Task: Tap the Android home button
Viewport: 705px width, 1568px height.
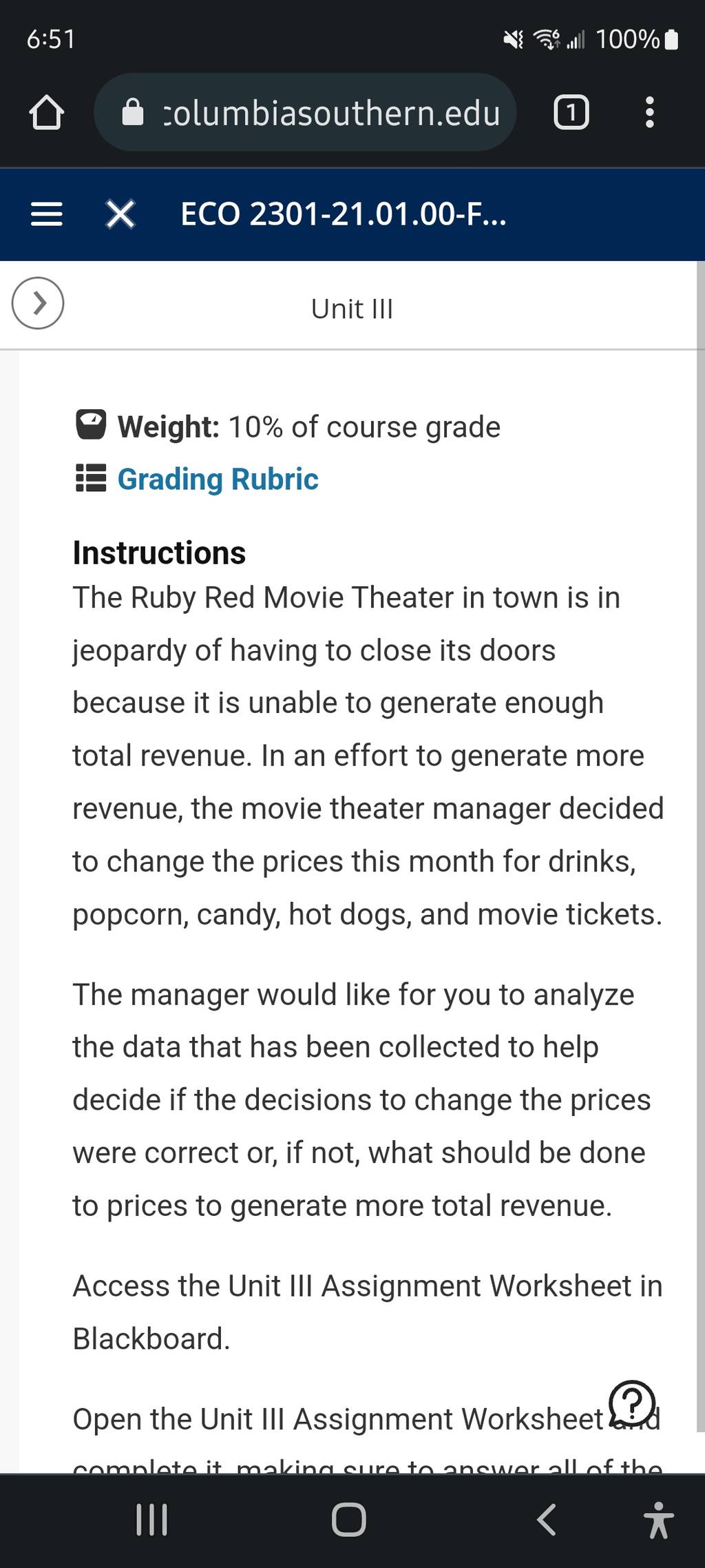Action: [x=349, y=1519]
